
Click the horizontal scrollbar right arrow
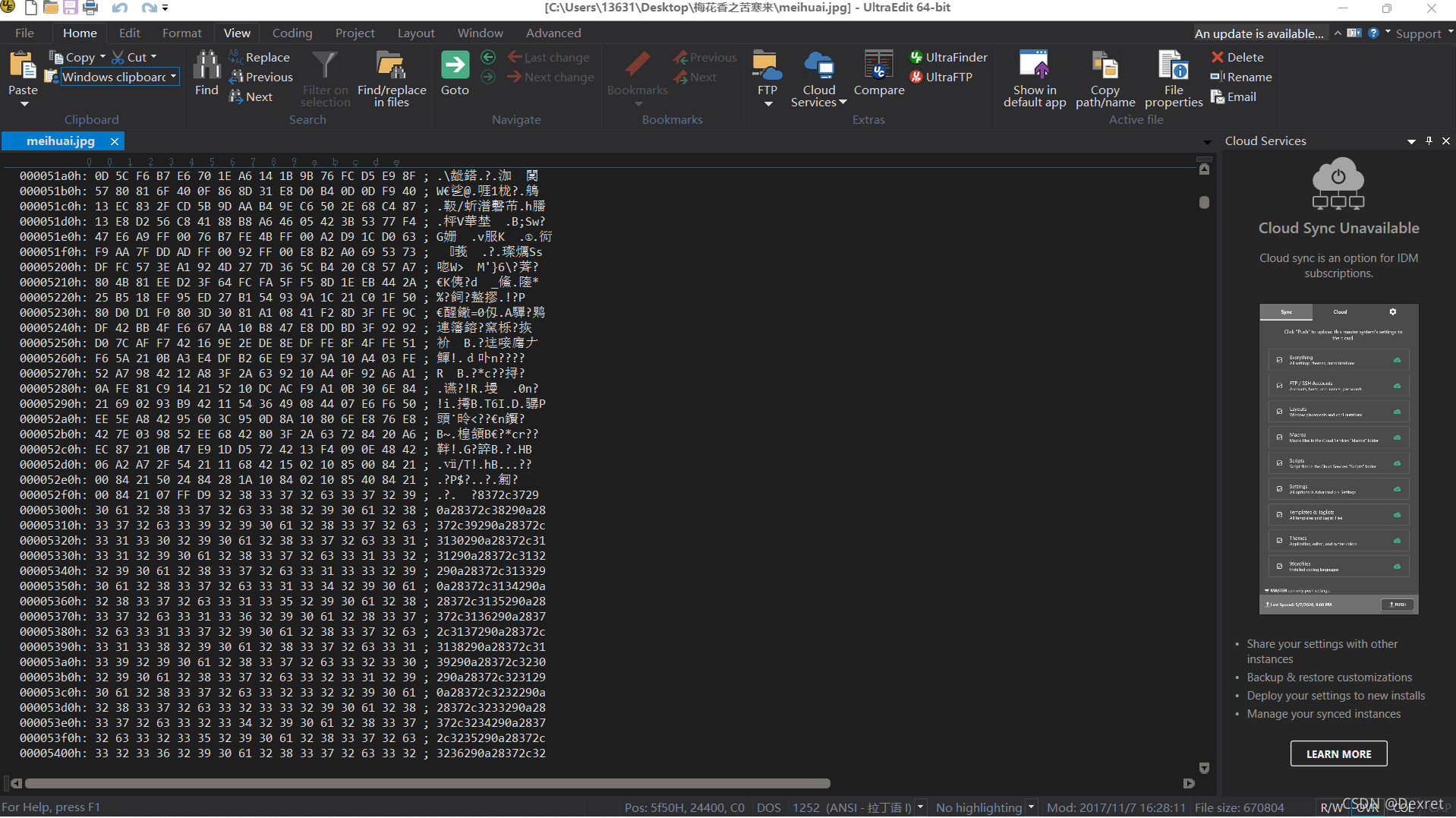tap(1189, 783)
